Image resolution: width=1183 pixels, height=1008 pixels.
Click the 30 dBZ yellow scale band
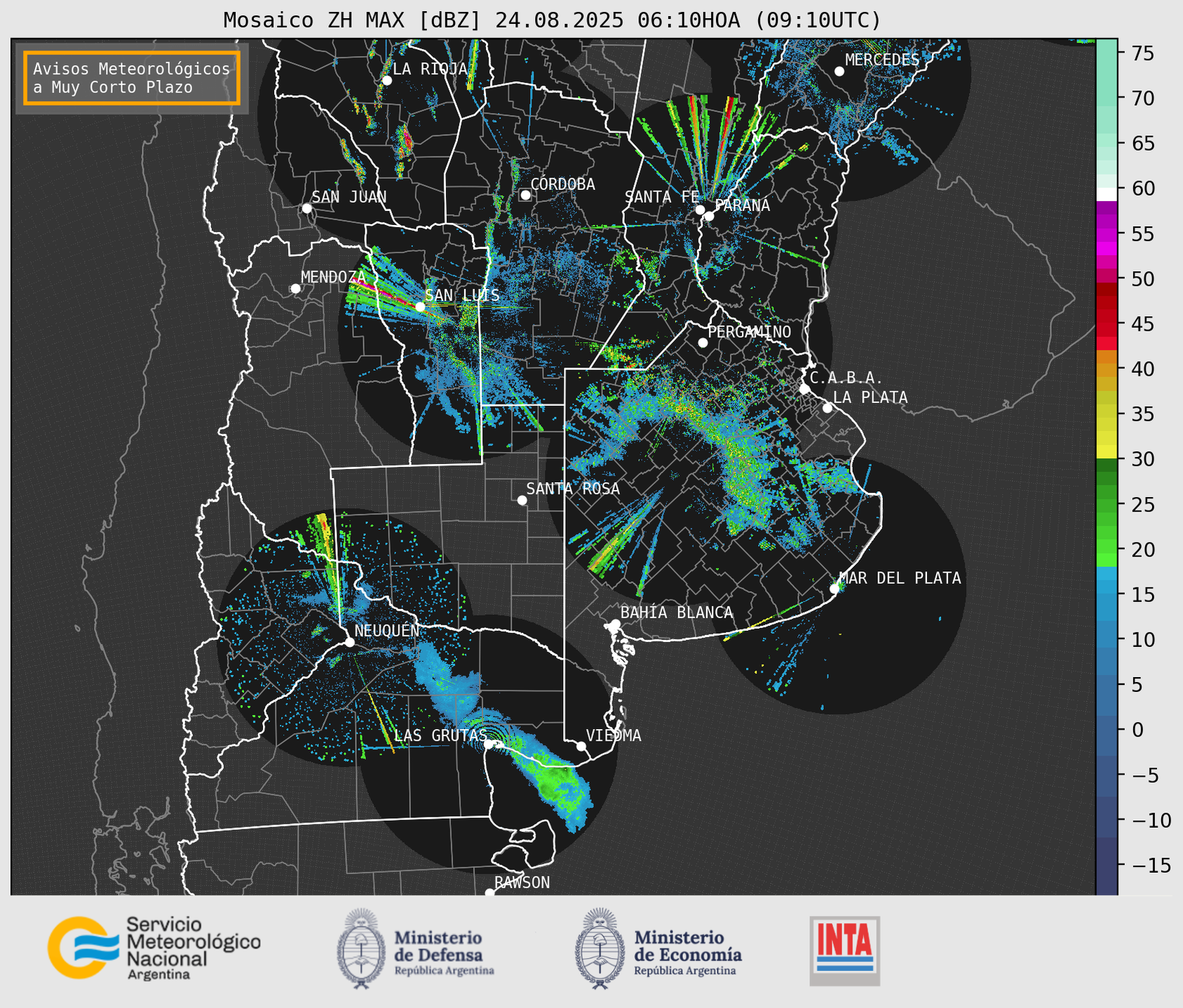[x=1107, y=454]
